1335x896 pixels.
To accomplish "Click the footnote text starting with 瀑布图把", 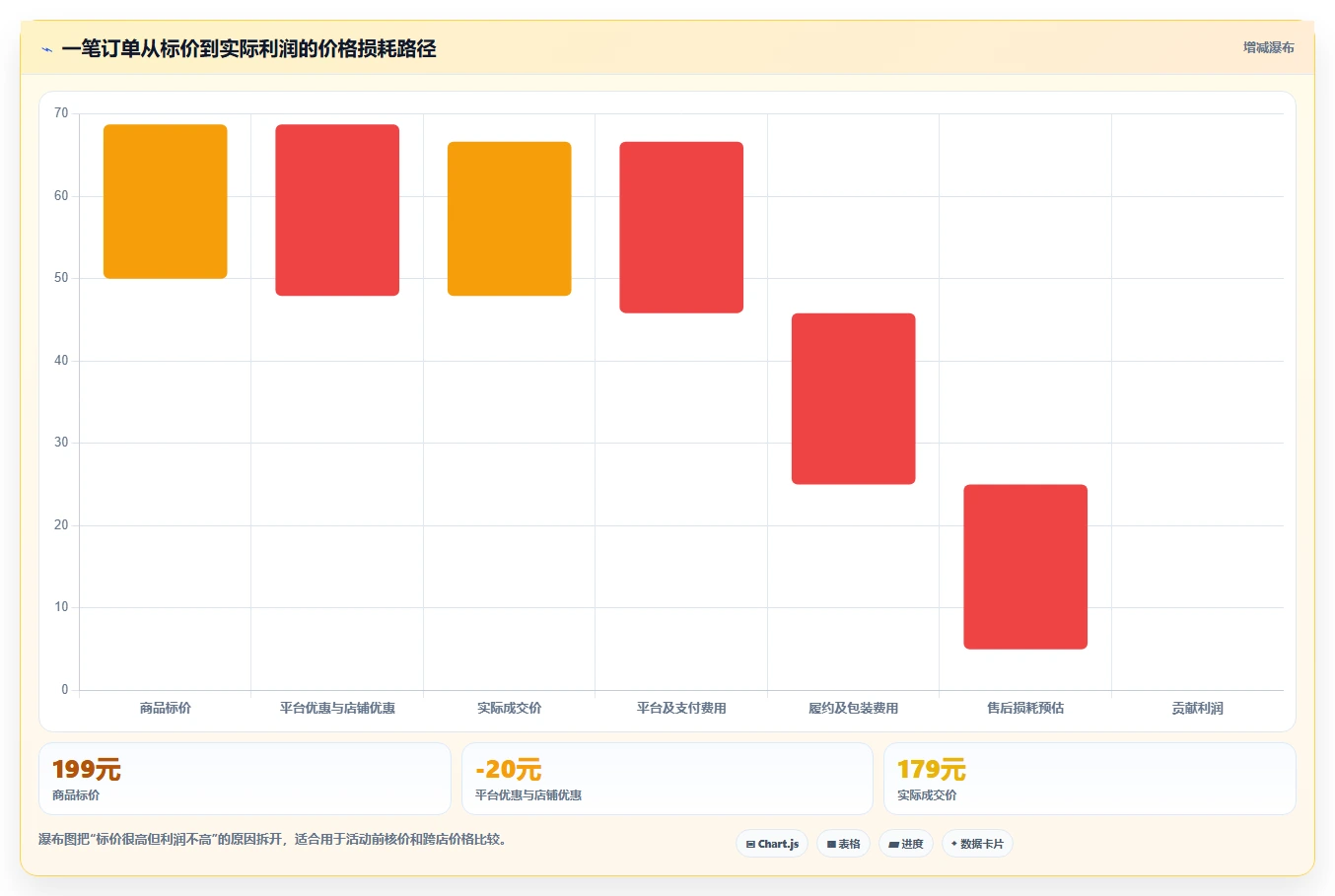I will click(273, 840).
